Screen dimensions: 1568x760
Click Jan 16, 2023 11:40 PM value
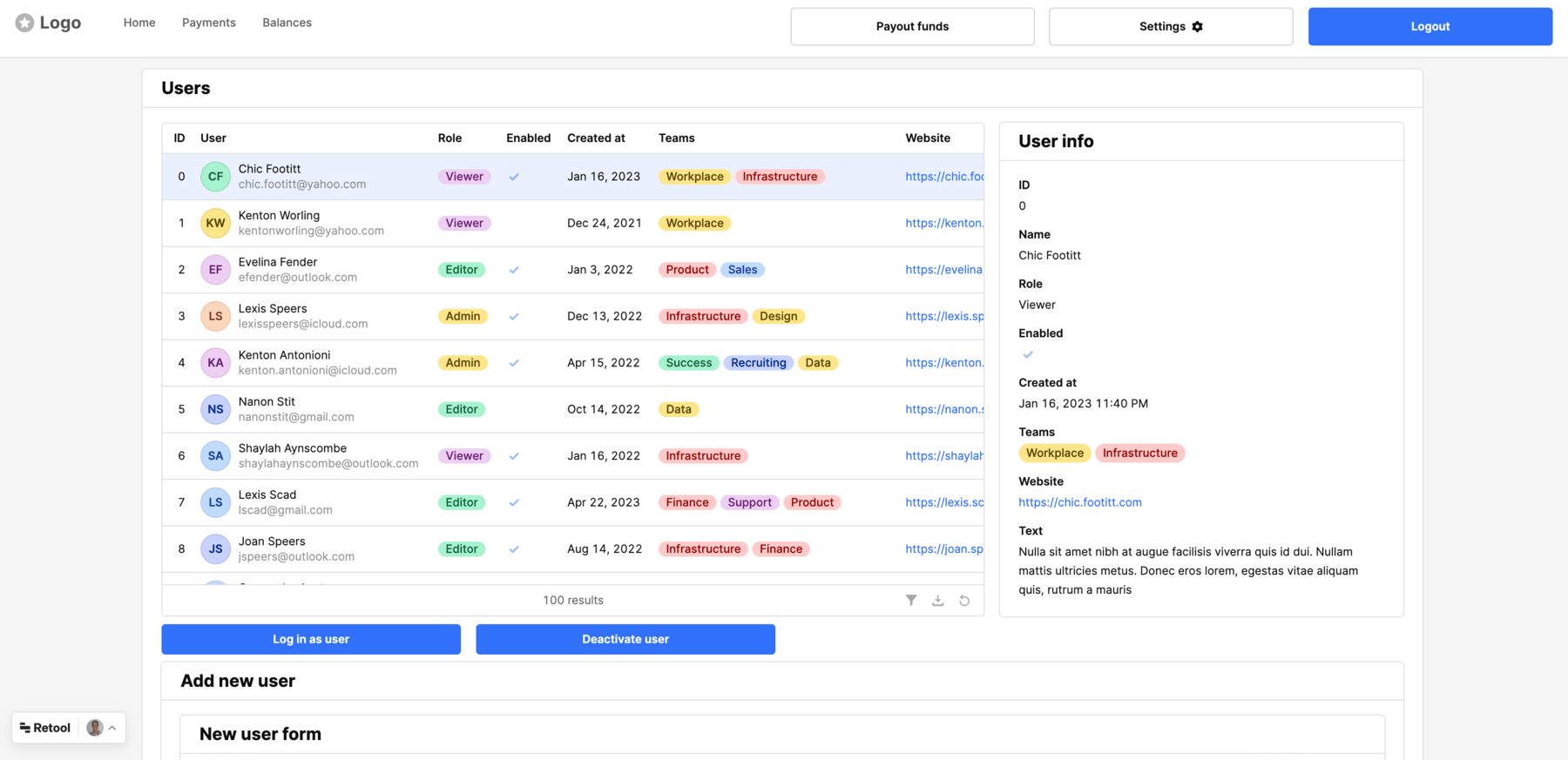1084,403
